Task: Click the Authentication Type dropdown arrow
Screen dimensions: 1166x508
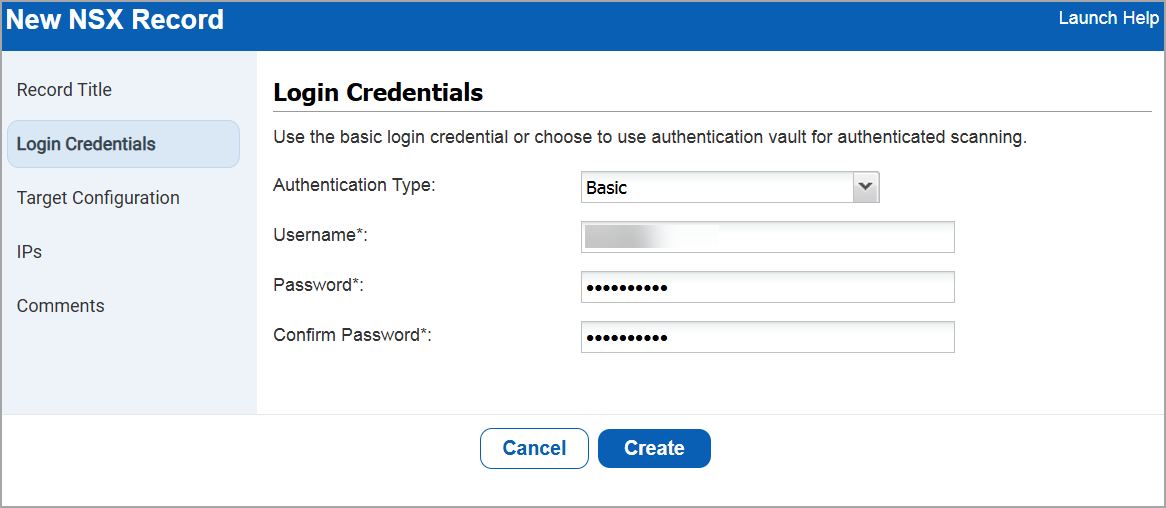Action: click(865, 187)
